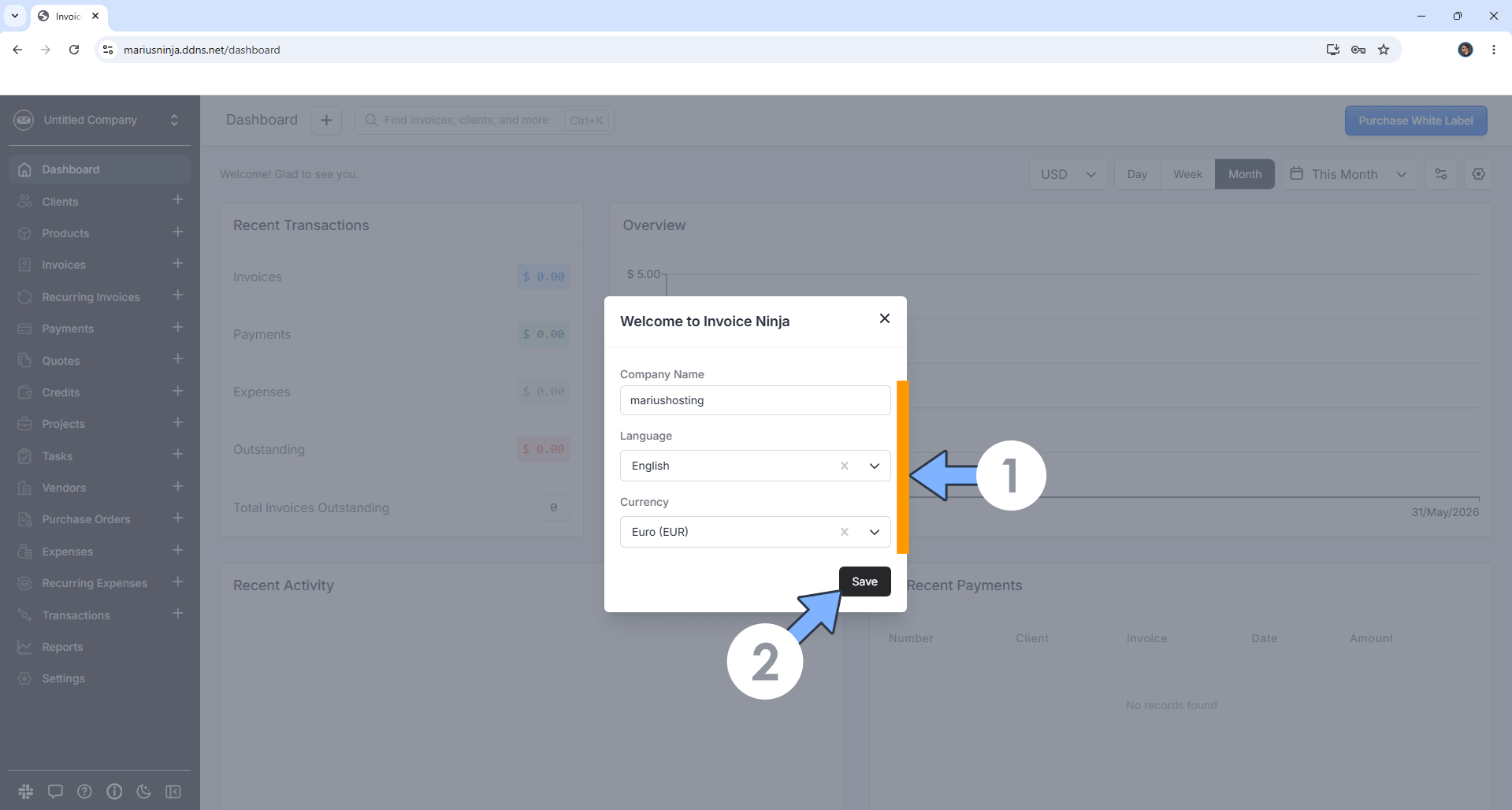Switch chart to Day view
Viewport: 1512px width, 810px height.
1137,174
